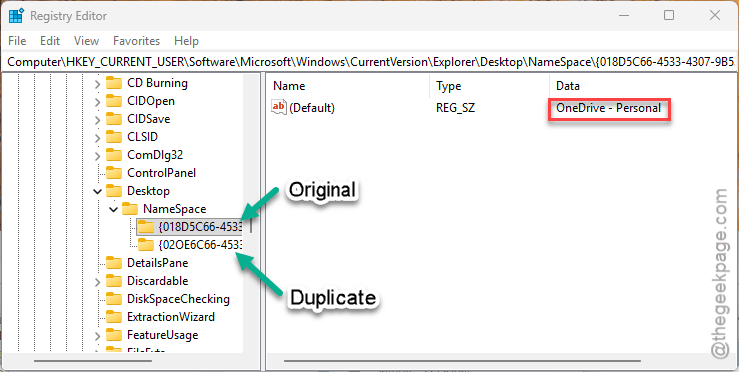Click the ExtractionWizard folder icon

pos(114,316)
